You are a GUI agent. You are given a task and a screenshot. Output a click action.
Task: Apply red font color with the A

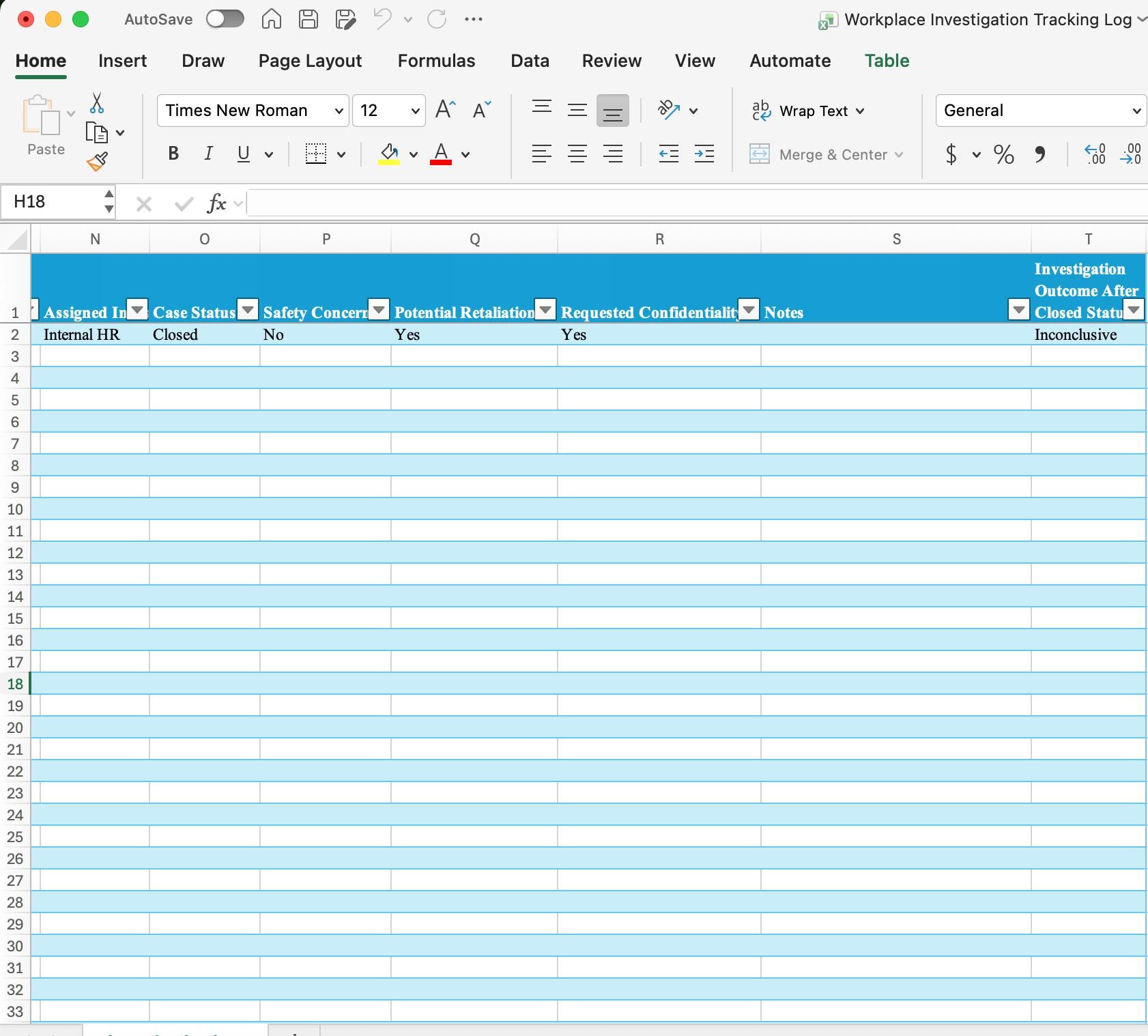(441, 154)
